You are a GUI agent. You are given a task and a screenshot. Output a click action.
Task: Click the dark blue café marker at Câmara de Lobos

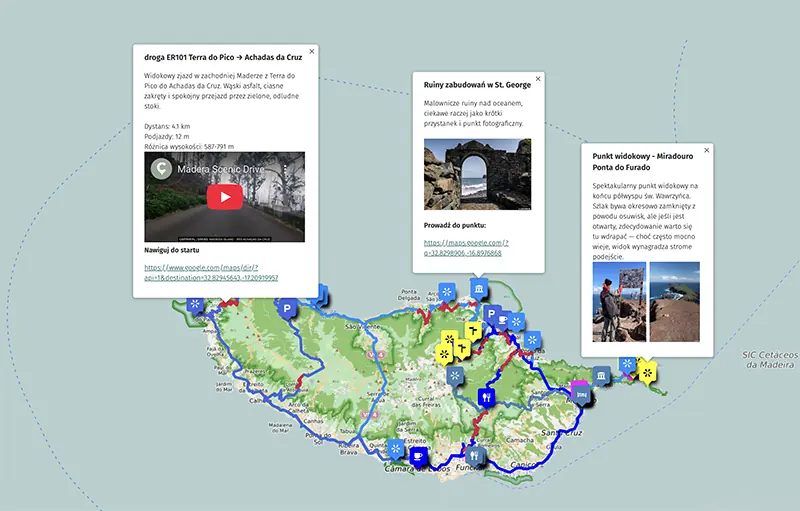tap(419, 455)
